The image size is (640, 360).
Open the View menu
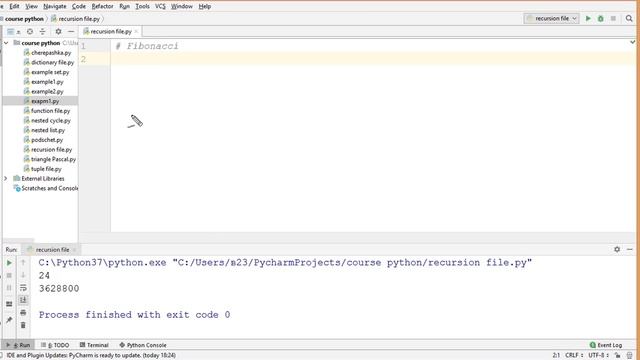tap(31, 6)
